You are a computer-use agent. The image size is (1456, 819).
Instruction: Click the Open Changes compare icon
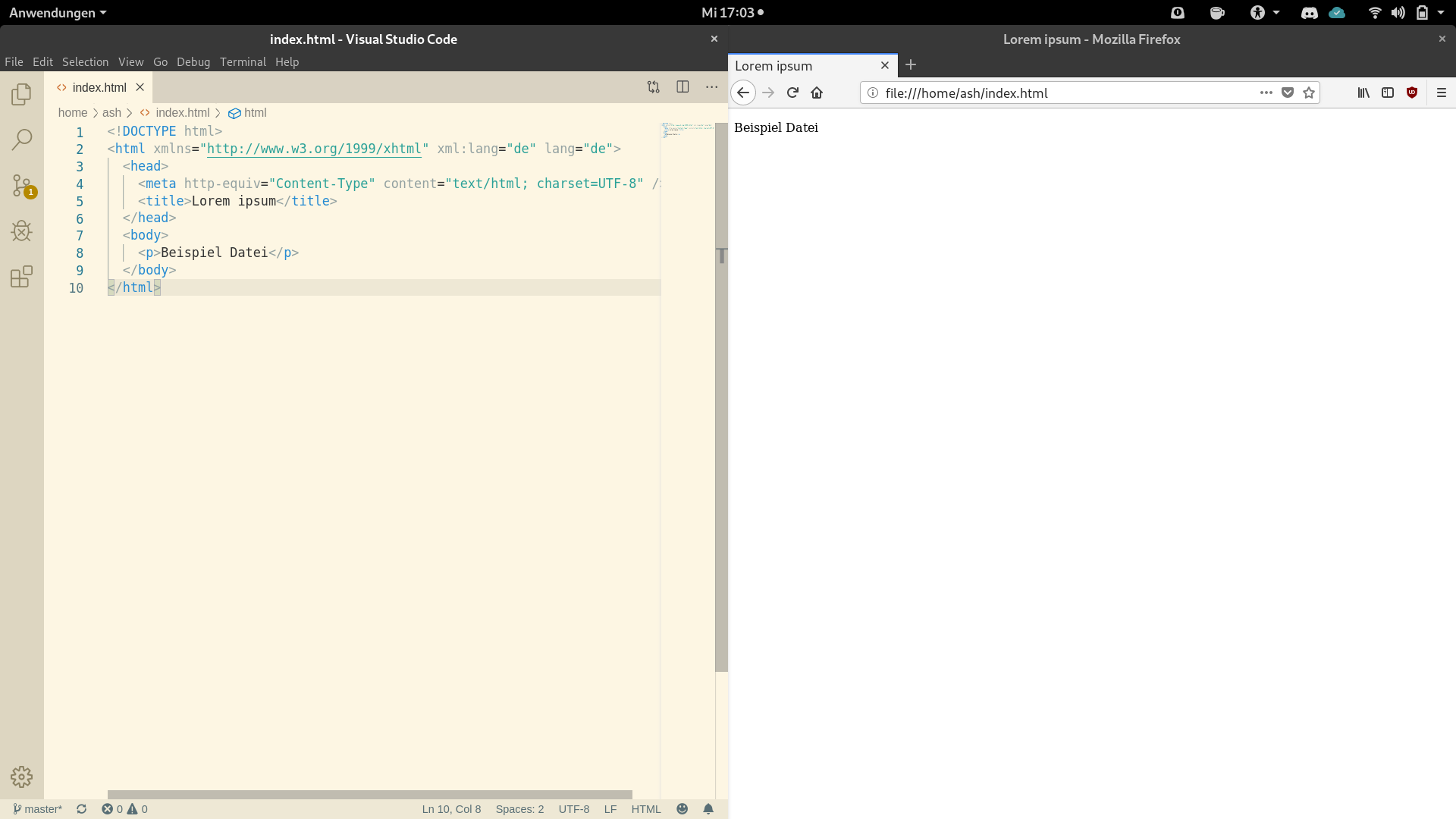point(653,87)
